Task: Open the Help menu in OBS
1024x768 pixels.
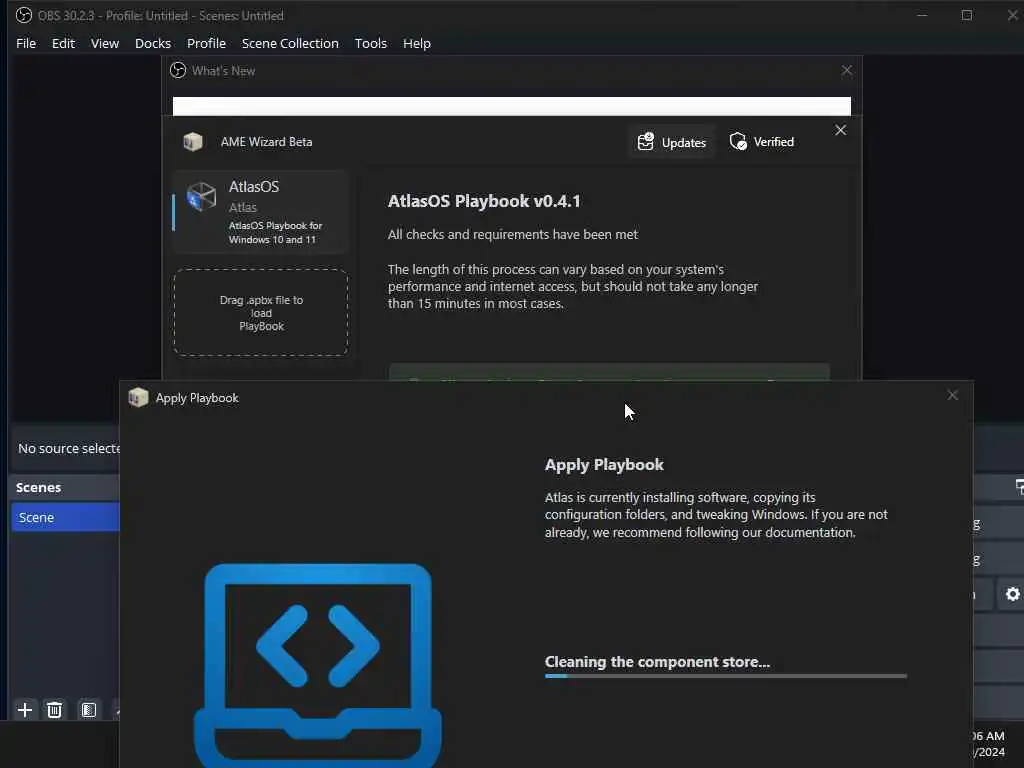Action: pyautogui.click(x=417, y=43)
